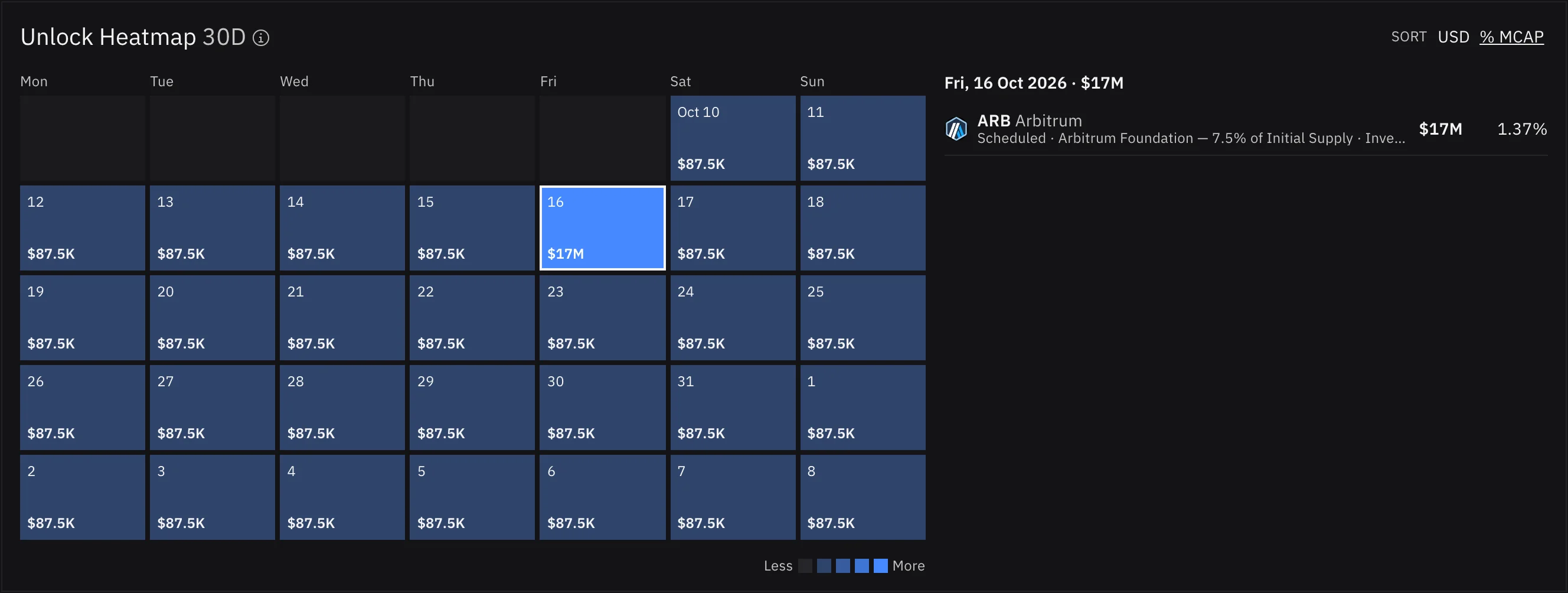This screenshot has width=1568, height=593.
Task: Click the day 4 cell
Action: (x=342, y=497)
